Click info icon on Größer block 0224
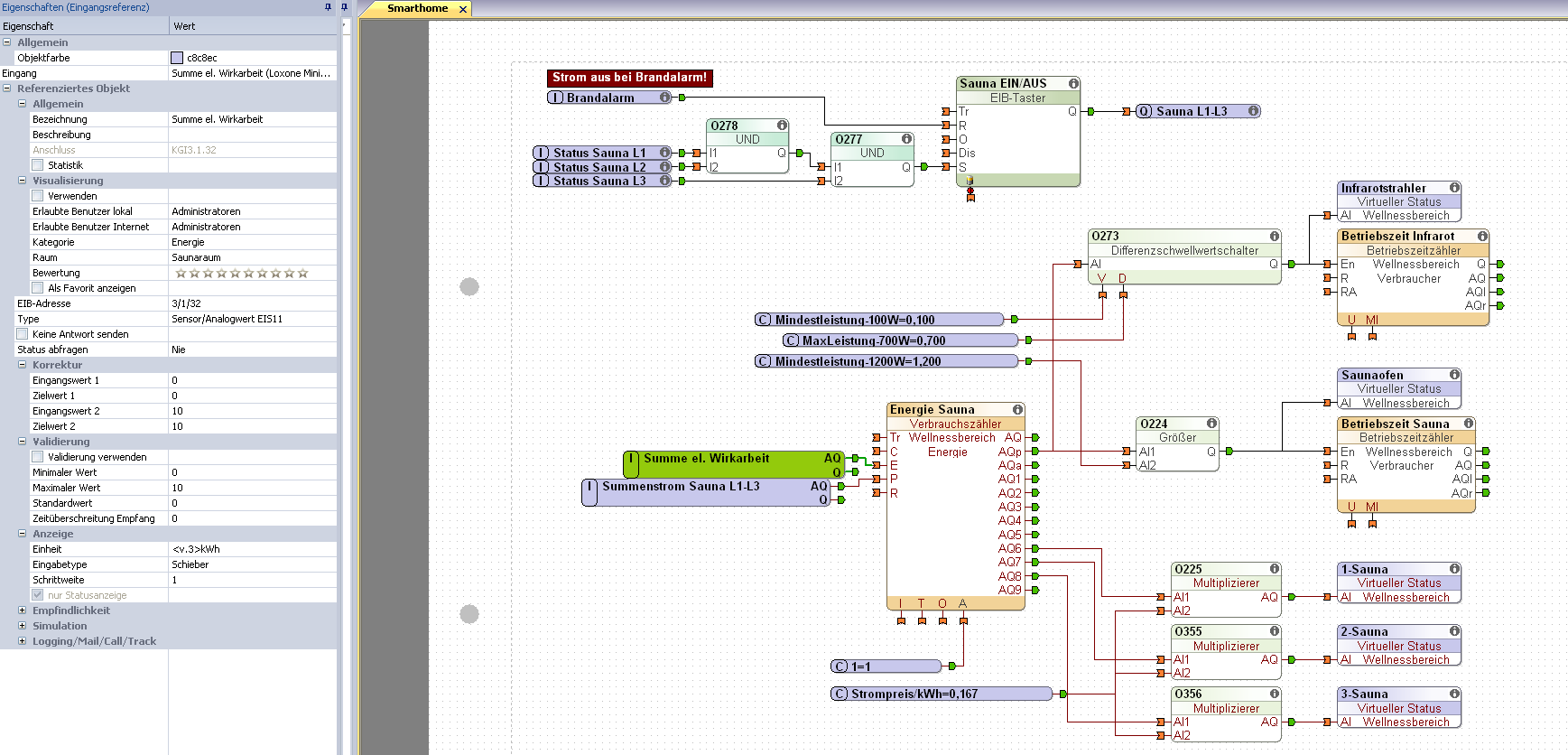The image size is (1568, 755). tap(1211, 424)
